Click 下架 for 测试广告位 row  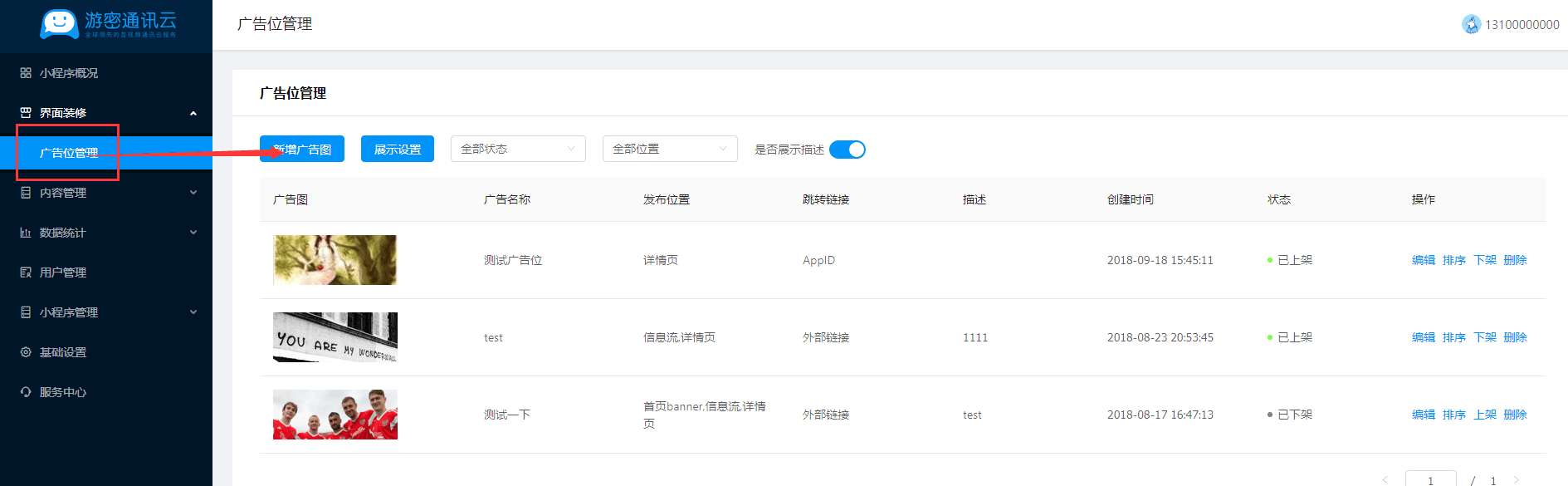pyautogui.click(x=1484, y=260)
